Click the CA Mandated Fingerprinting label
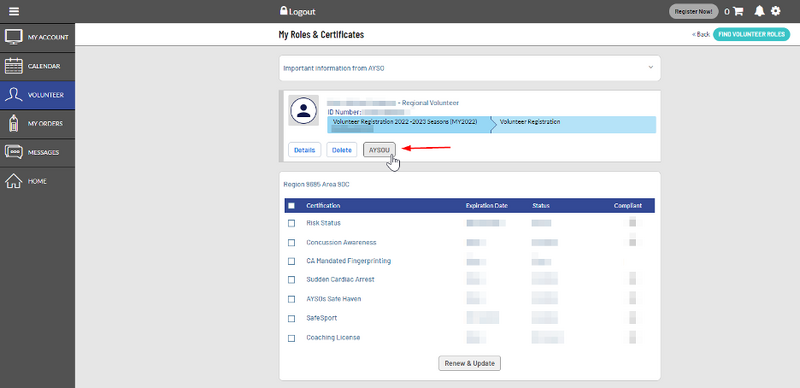This screenshot has height=388, width=800. [348, 261]
